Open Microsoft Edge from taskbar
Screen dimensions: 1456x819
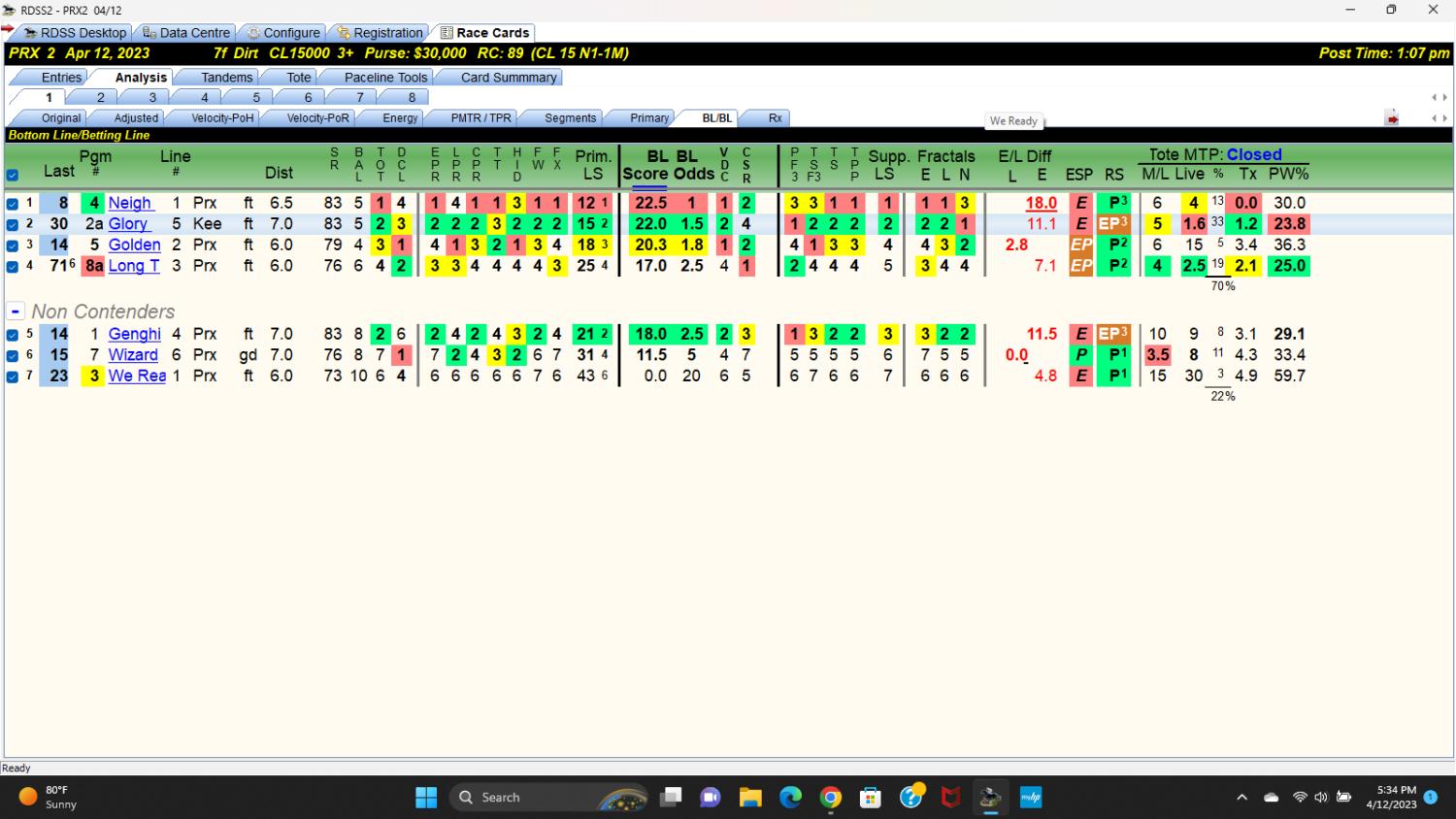click(x=791, y=798)
